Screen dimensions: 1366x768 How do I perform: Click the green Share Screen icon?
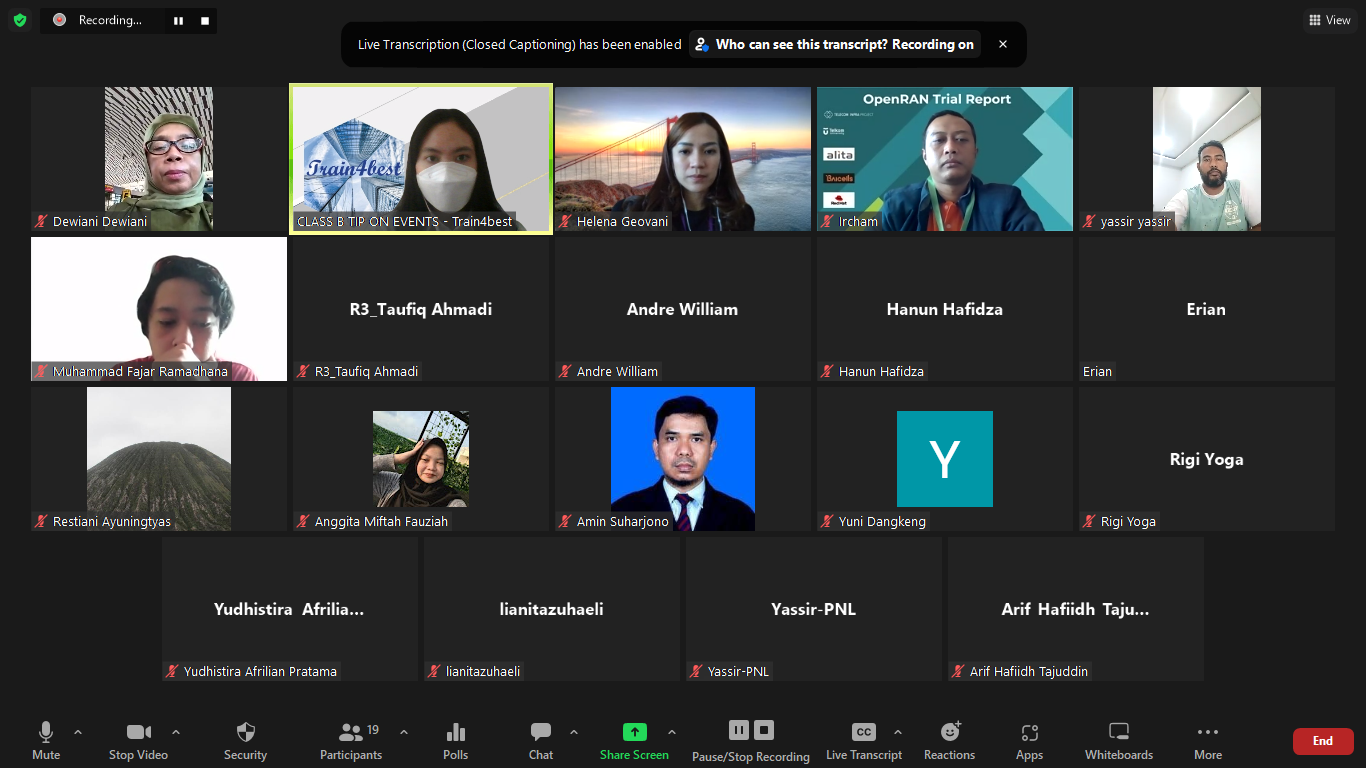pyautogui.click(x=634, y=733)
